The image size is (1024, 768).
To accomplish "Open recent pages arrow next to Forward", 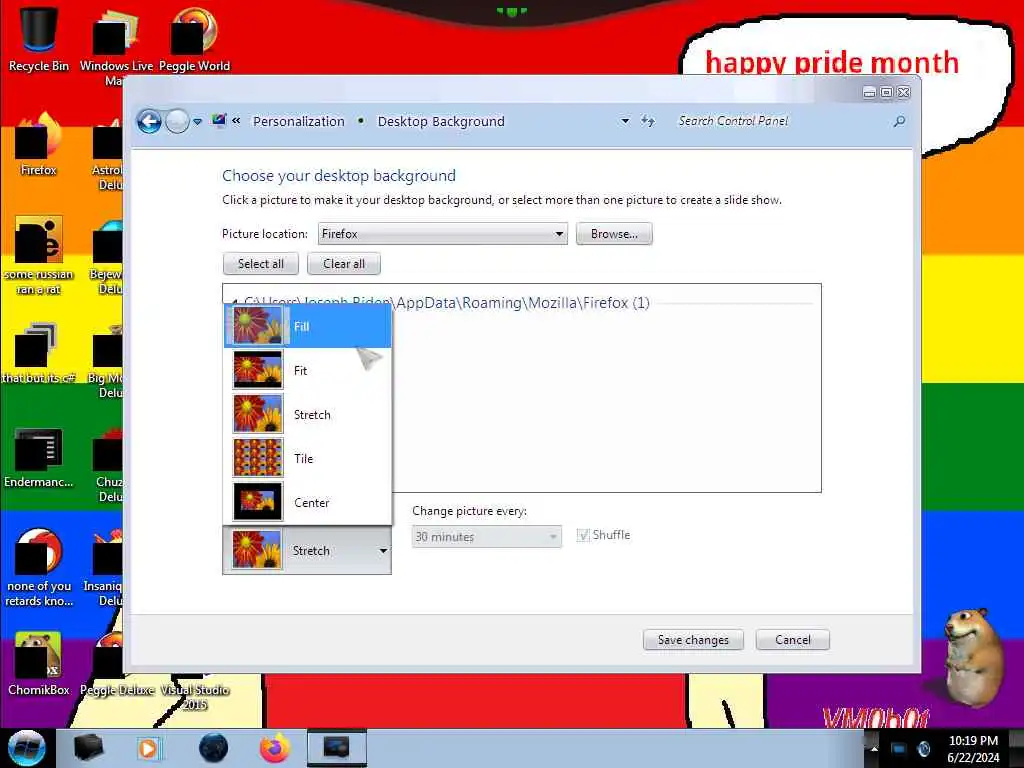I will (x=197, y=121).
